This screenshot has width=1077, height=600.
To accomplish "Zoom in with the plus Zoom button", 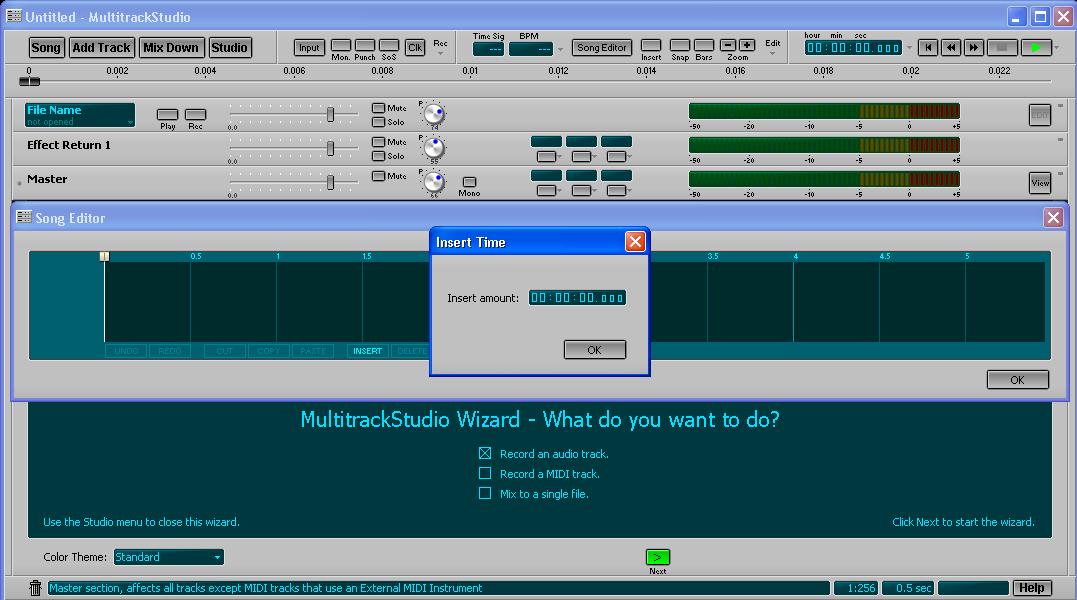I will (x=747, y=45).
